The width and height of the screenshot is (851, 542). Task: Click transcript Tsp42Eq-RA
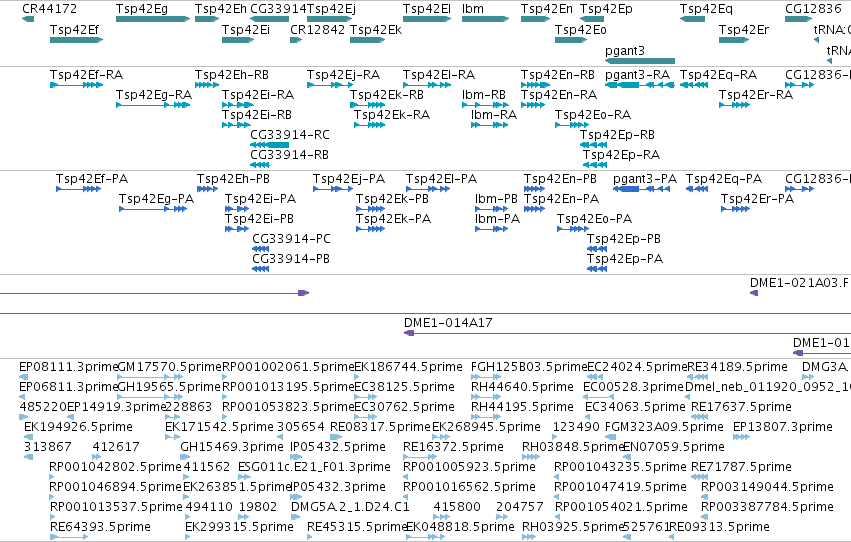(694, 85)
